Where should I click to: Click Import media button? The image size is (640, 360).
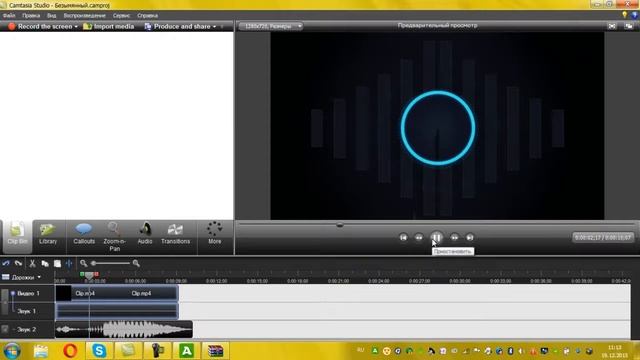(109, 26)
